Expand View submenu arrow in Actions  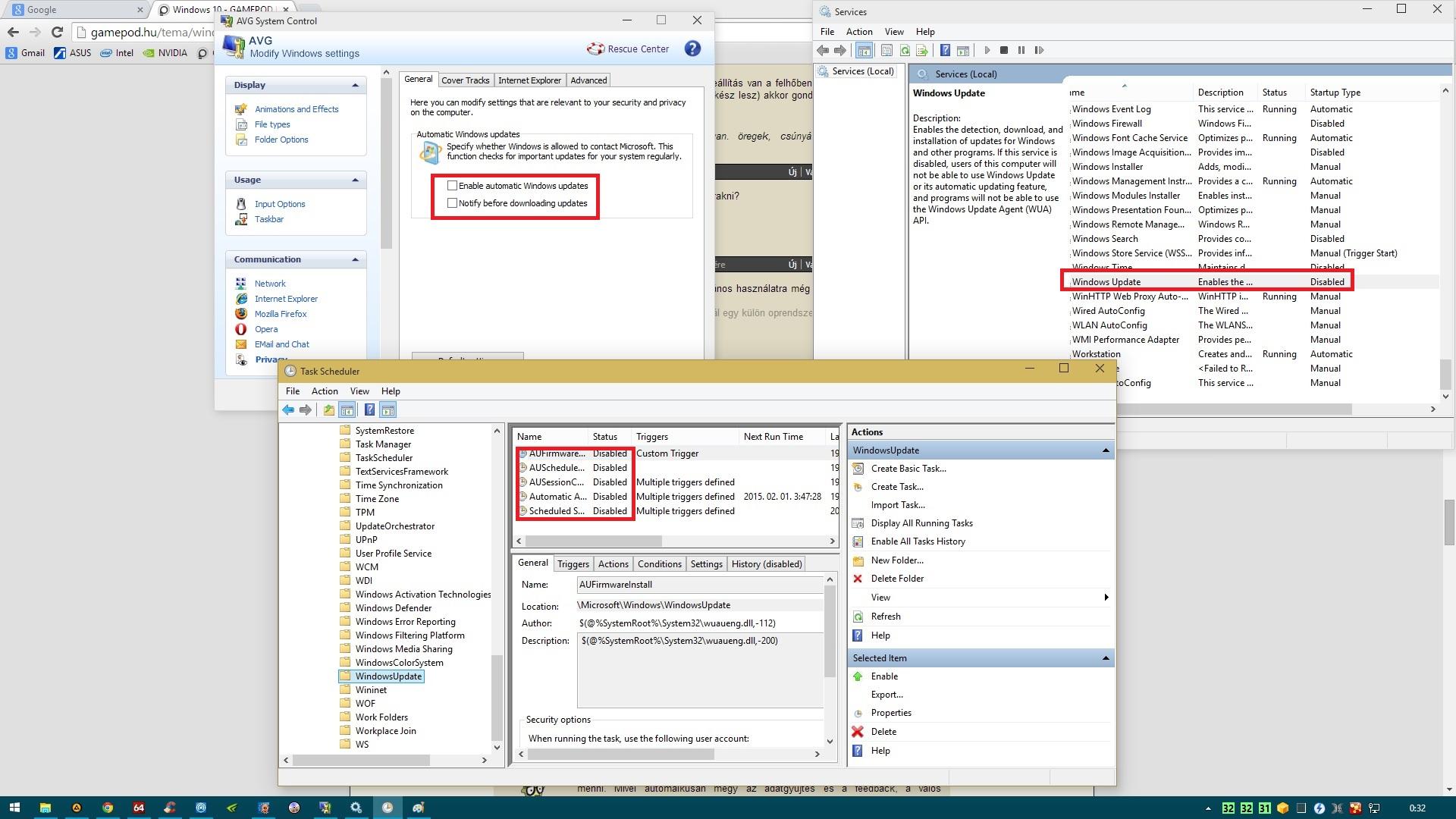pyautogui.click(x=1106, y=598)
